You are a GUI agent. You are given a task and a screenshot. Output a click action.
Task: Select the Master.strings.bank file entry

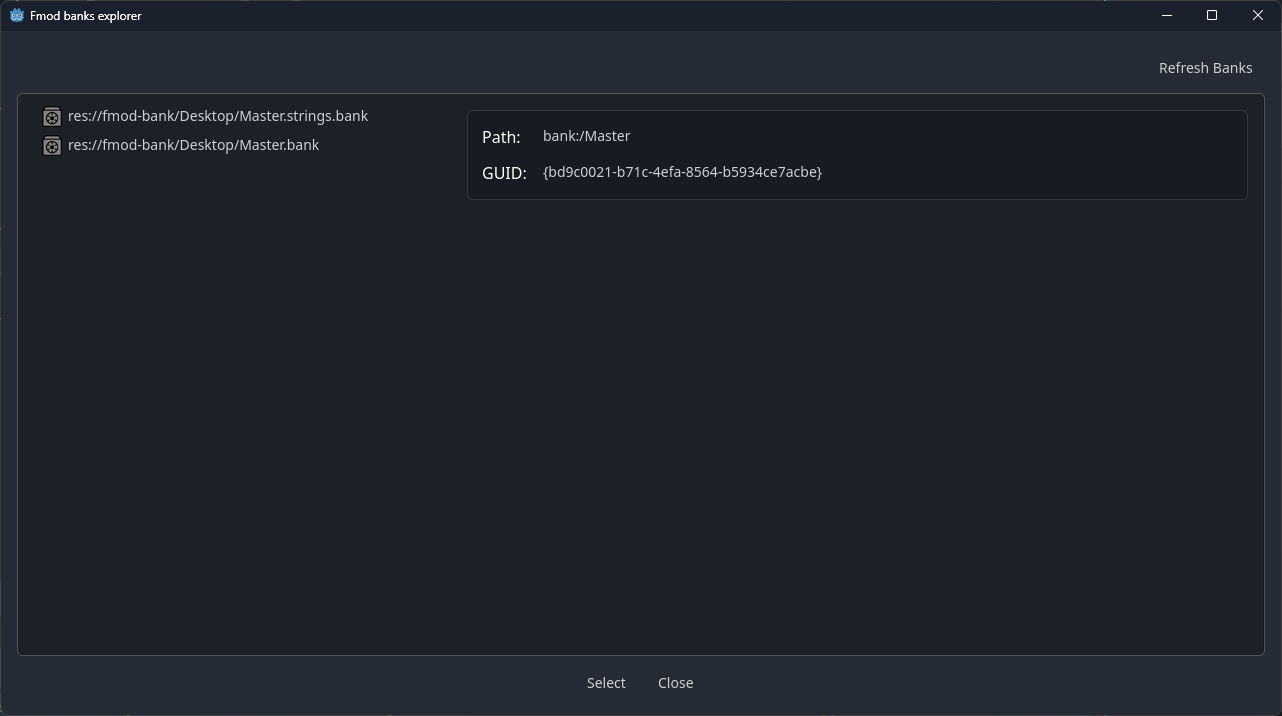click(217, 116)
